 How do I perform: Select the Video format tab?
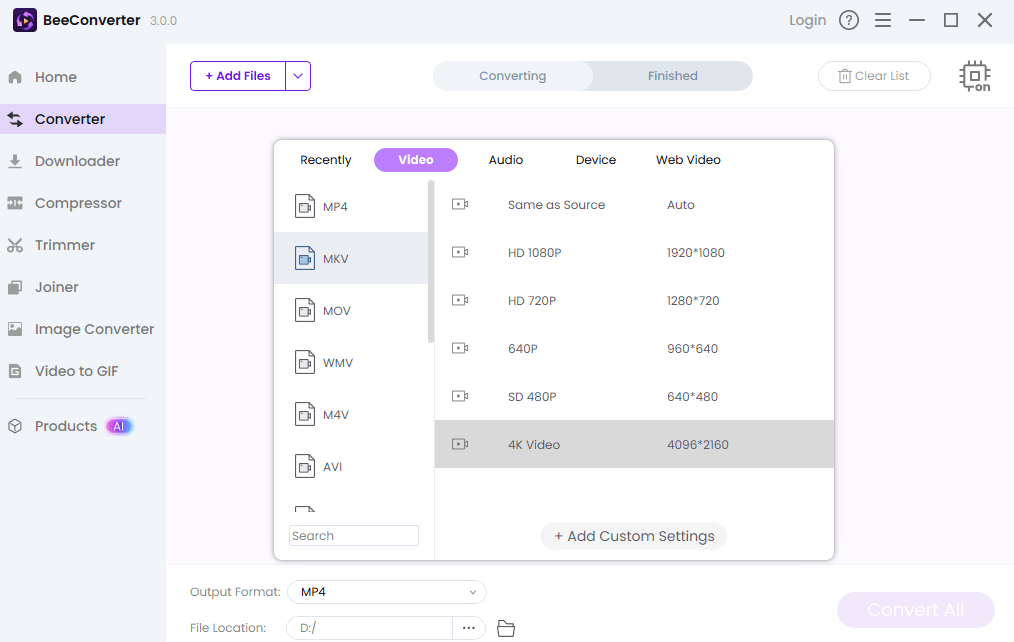click(x=416, y=160)
